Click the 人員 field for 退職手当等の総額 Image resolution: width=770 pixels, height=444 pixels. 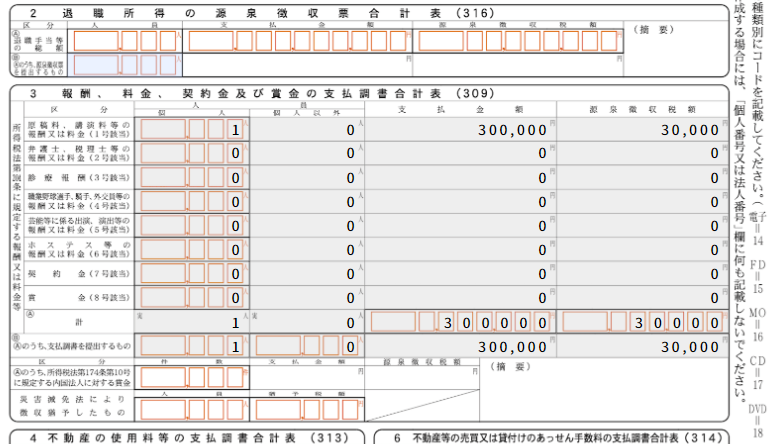[x=125, y=41]
